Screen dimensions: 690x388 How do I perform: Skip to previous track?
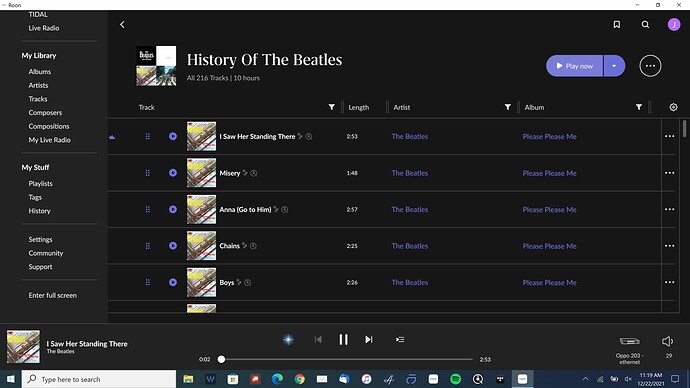click(x=318, y=340)
